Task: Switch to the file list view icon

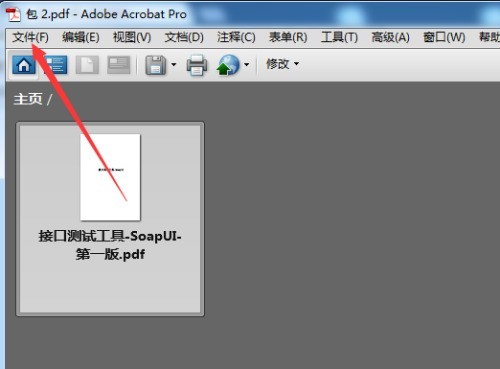Action: 55,65
